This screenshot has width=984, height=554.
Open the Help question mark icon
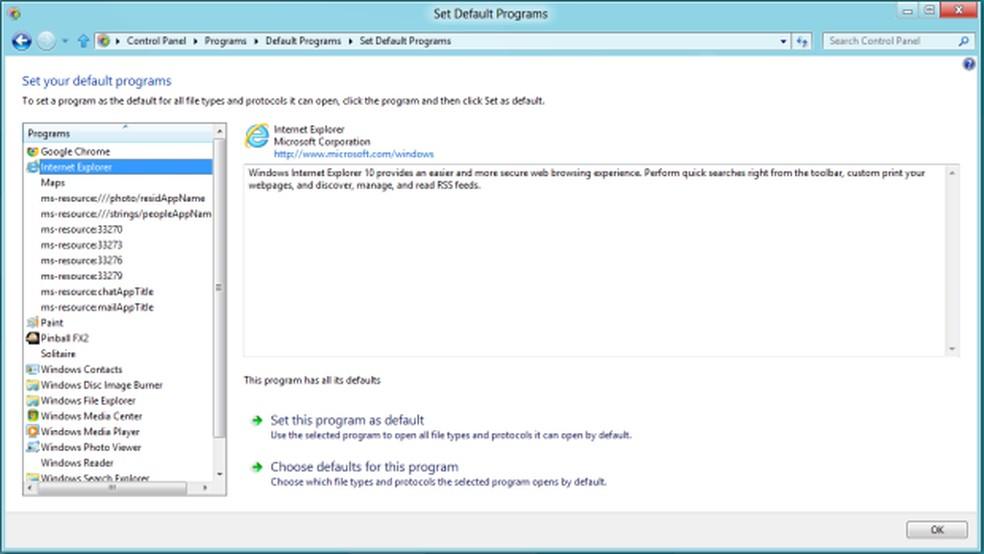tap(968, 64)
